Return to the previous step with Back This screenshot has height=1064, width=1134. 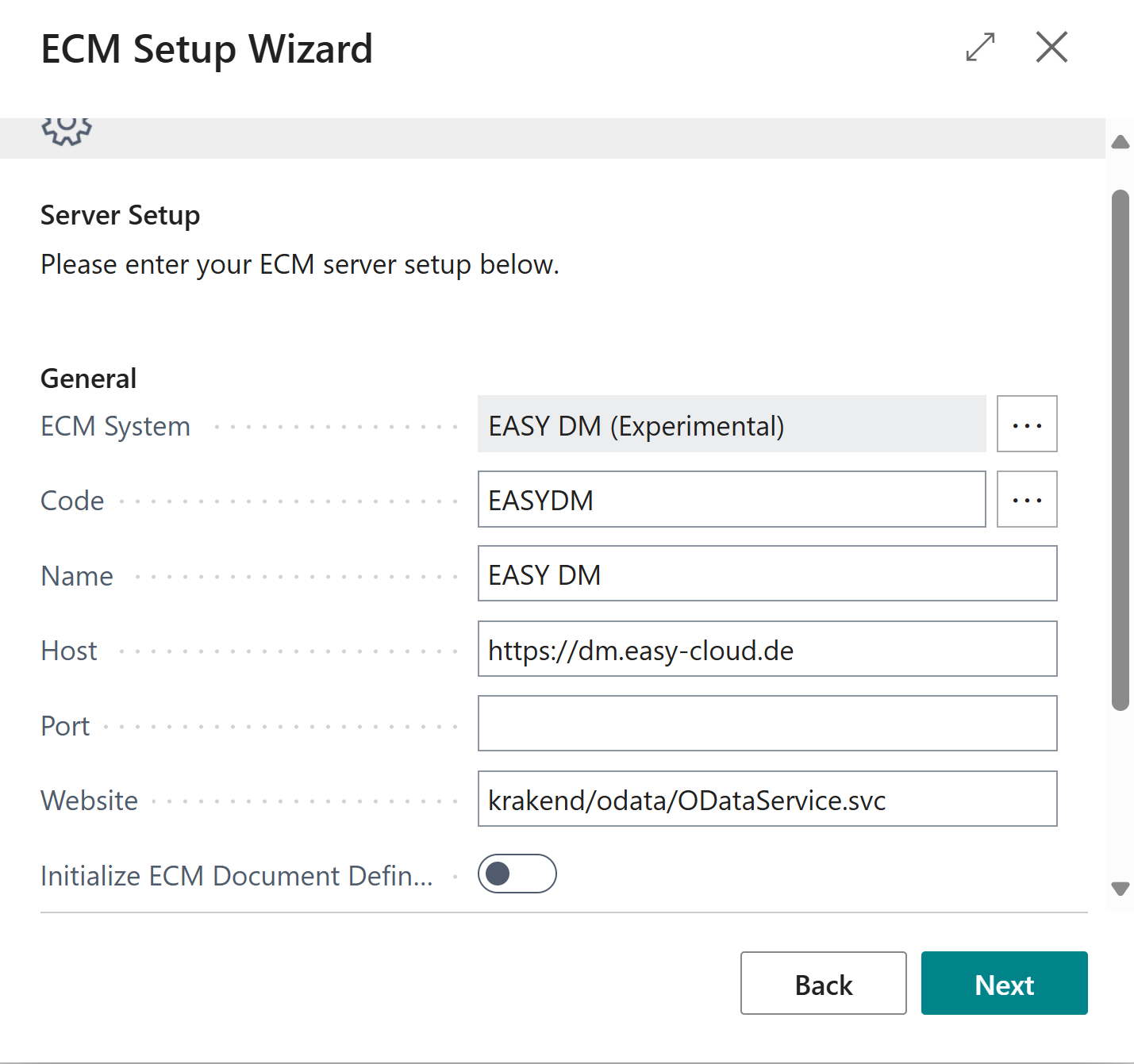[x=823, y=983]
